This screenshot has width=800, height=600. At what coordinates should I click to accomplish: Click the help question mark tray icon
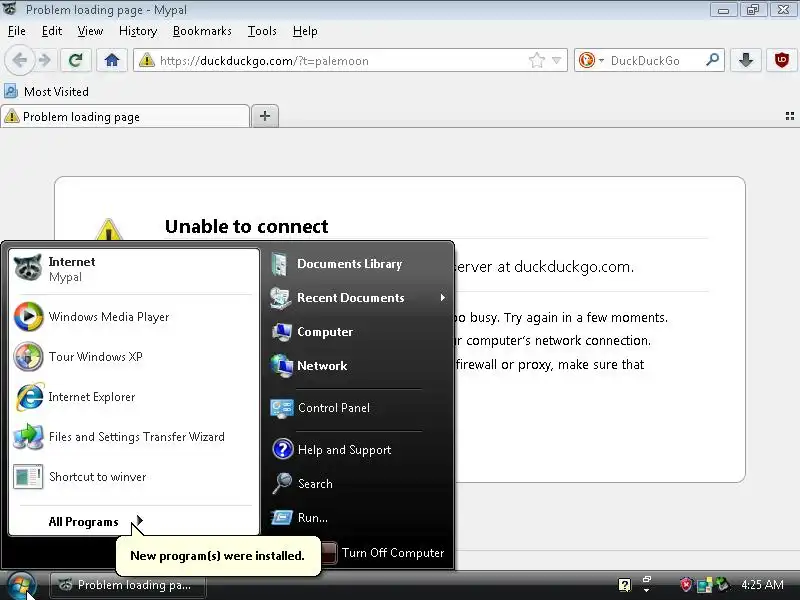coord(624,585)
